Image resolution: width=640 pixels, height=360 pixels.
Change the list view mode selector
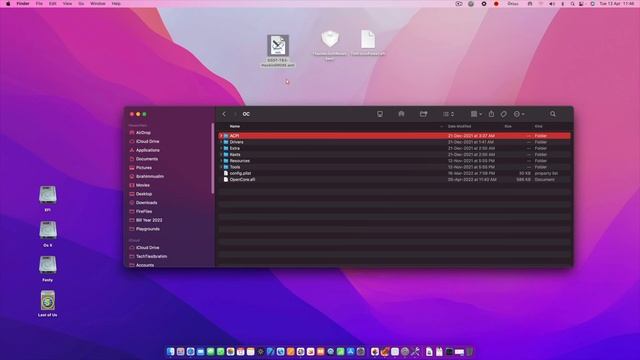coord(448,114)
